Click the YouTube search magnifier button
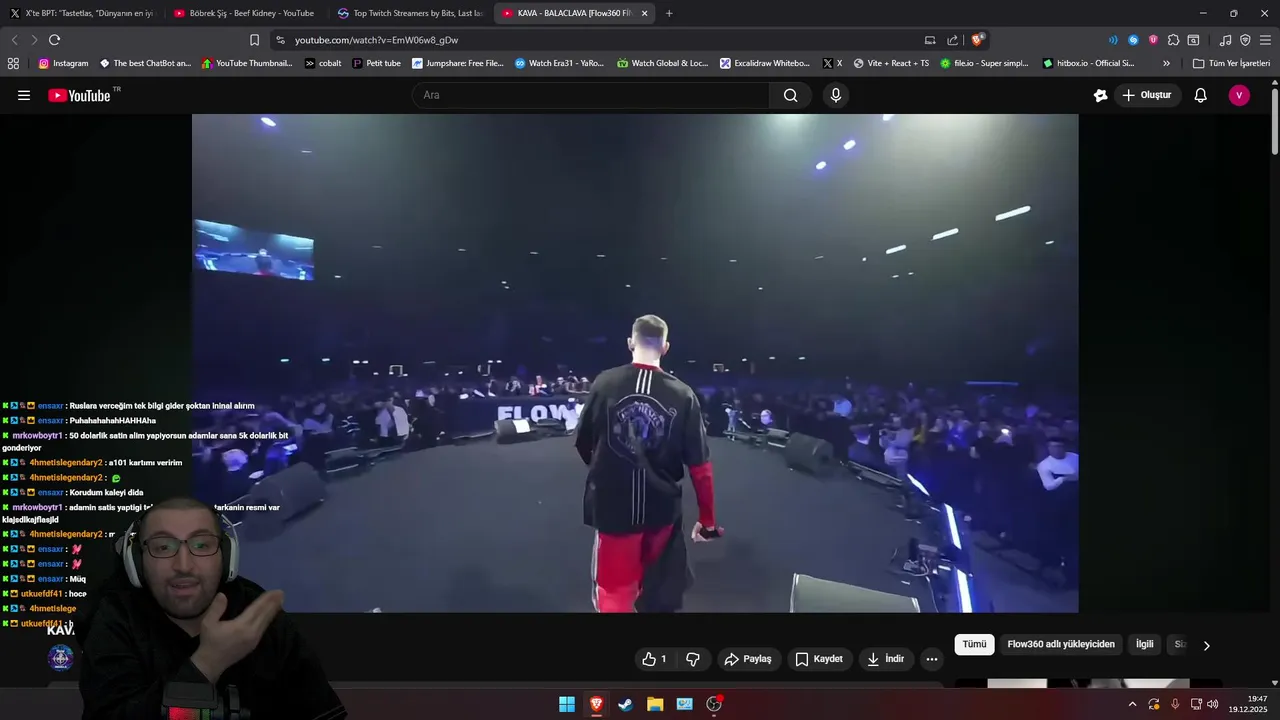Image resolution: width=1280 pixels, height=720 pixels. 790,95
